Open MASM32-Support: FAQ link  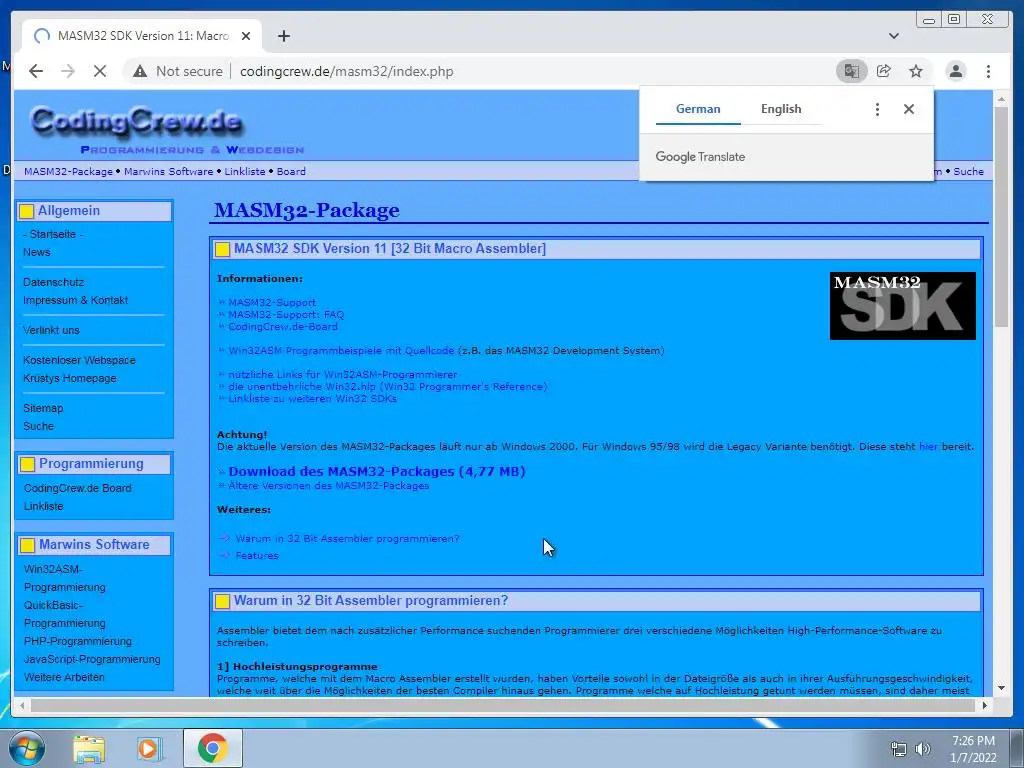286,314
